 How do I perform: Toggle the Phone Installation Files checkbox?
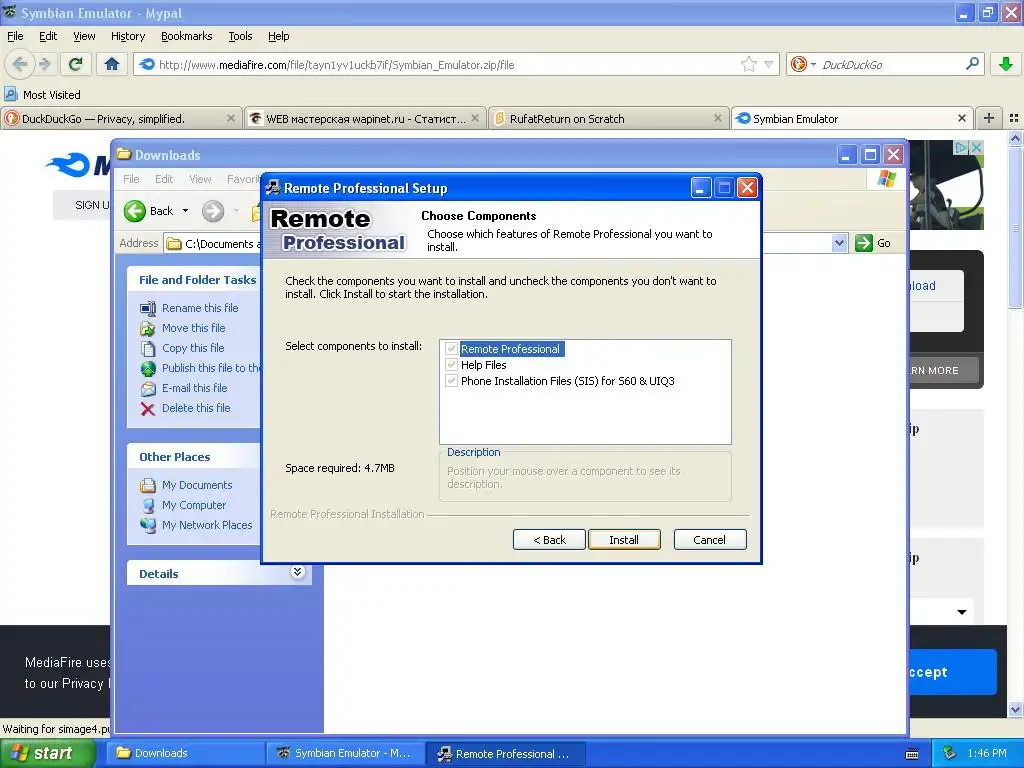tap(451, 381)
